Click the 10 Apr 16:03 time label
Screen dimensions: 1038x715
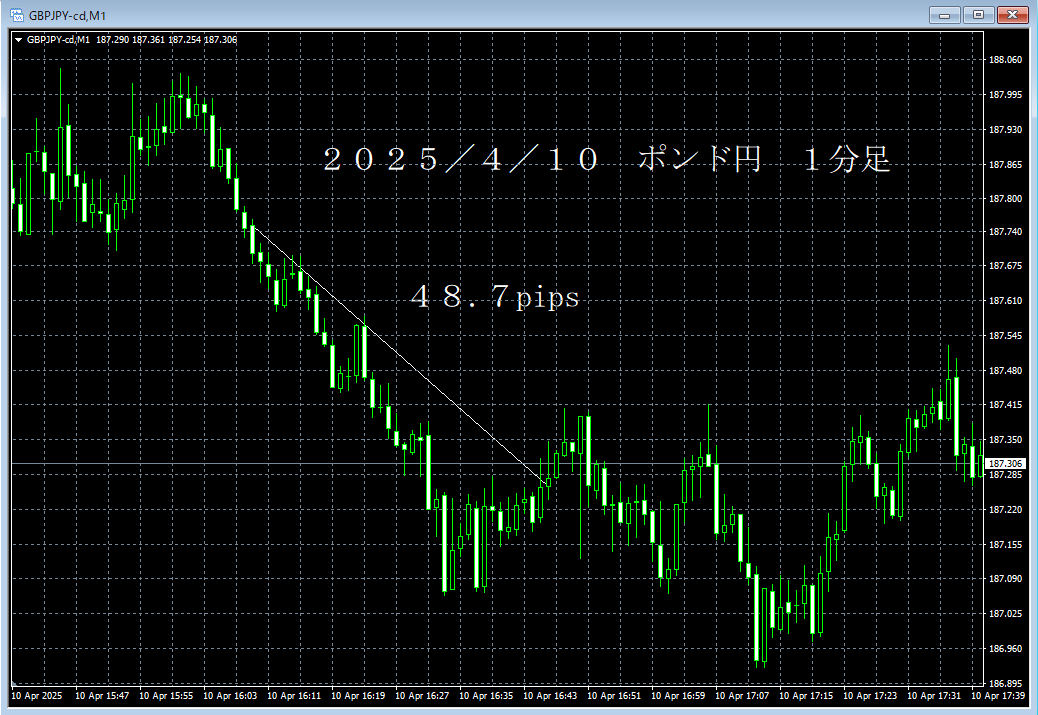(x=230, y=696)
